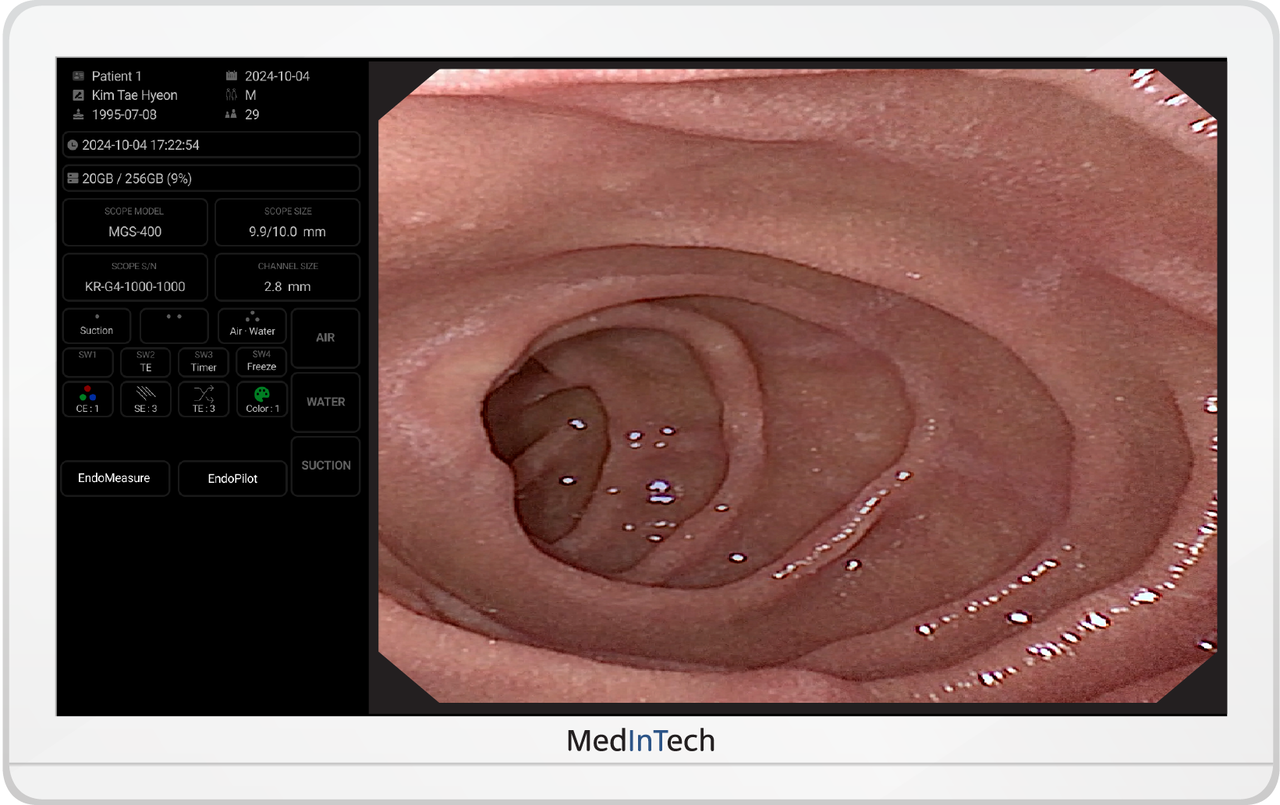Click the birth date 1995-07-08
This screenshot has height=805, width=1280.
point(125,114)
